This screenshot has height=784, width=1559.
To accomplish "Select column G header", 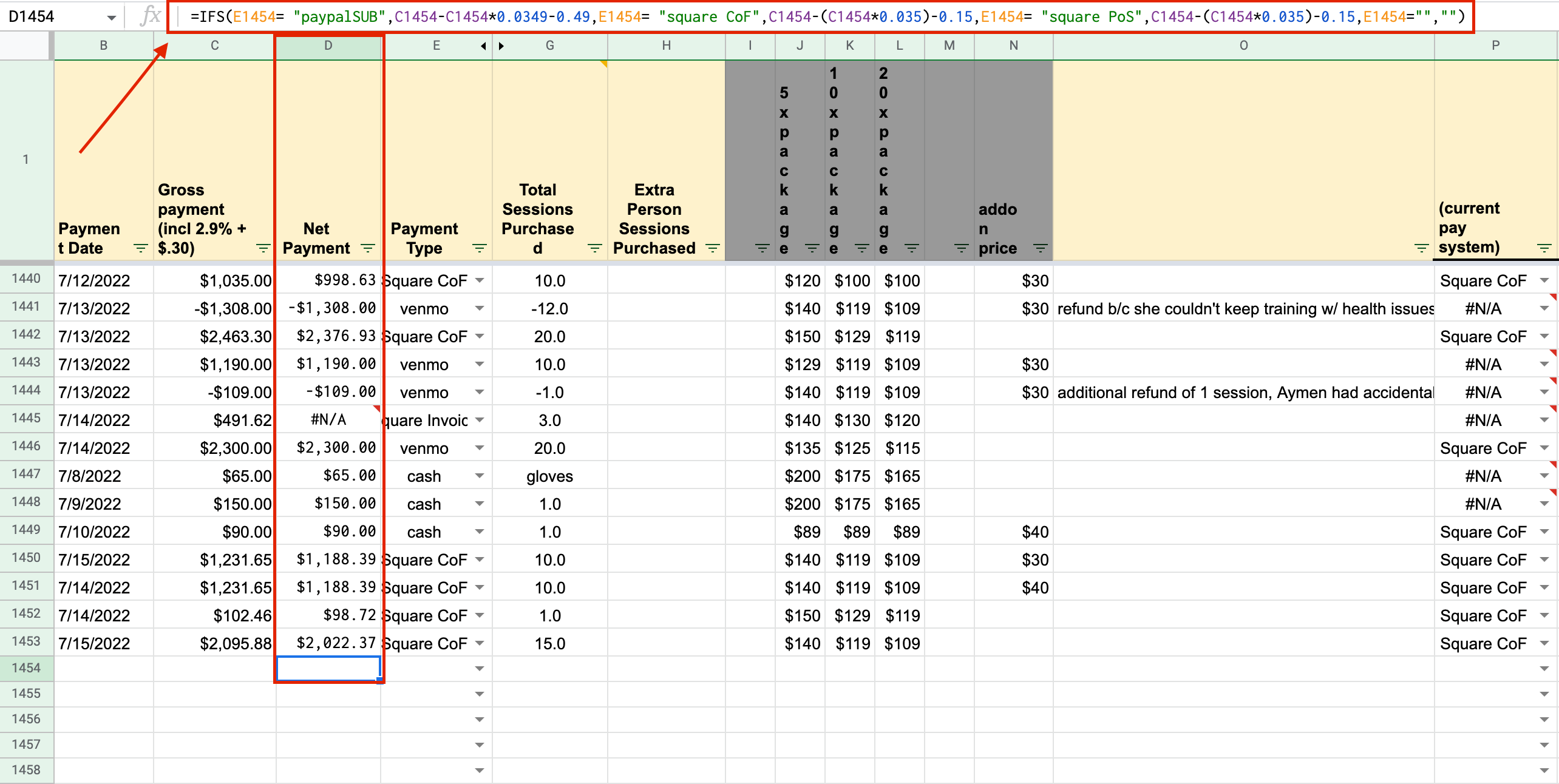I will point(550,46).
